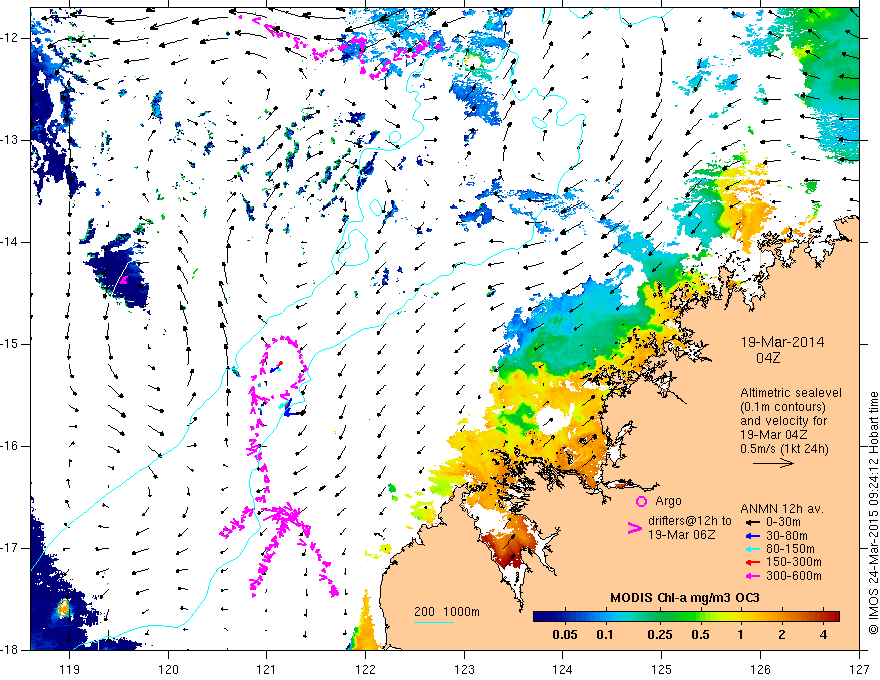Viewport: 880px width, 680px height.
Task: Click the '80-150m' depth label
Action: click(790, 549)
